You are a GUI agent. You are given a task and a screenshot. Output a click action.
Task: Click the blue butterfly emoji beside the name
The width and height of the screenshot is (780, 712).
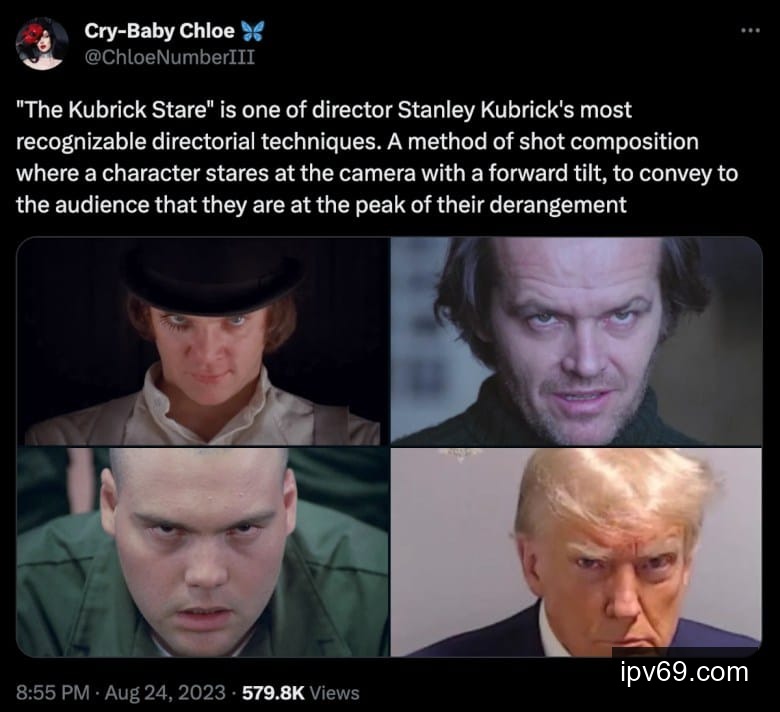(252, 31)
